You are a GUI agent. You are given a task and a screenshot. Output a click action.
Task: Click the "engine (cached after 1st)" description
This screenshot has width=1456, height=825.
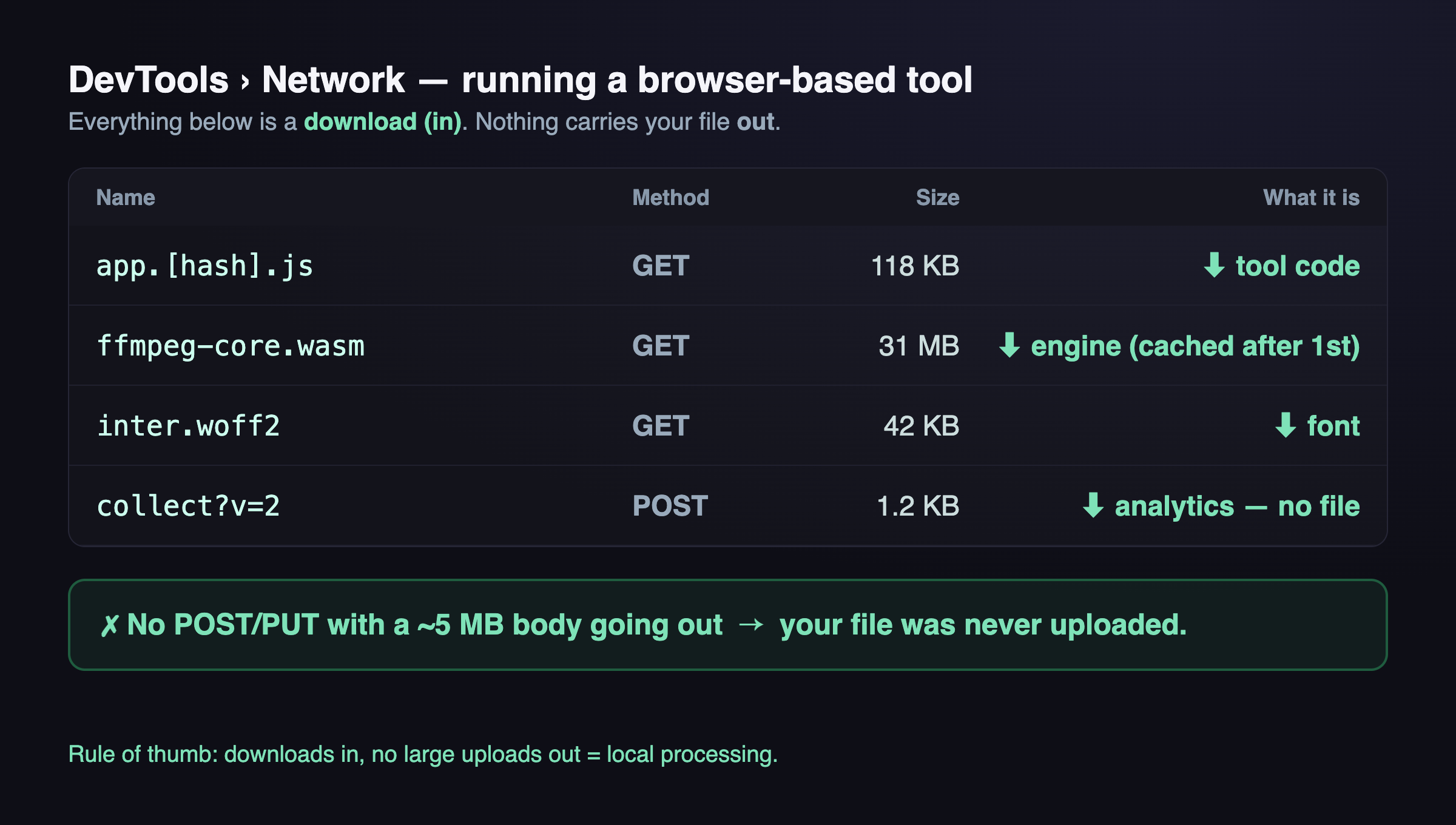[1195, 346]
